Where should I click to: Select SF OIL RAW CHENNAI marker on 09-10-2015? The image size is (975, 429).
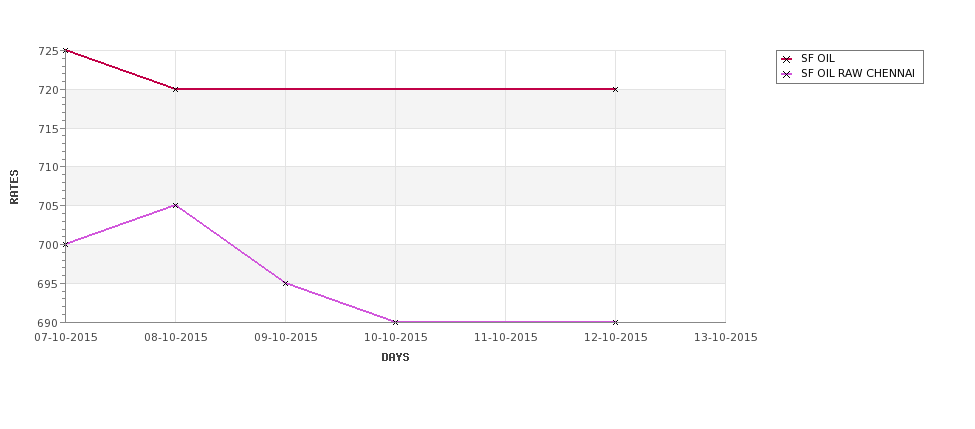285,284
